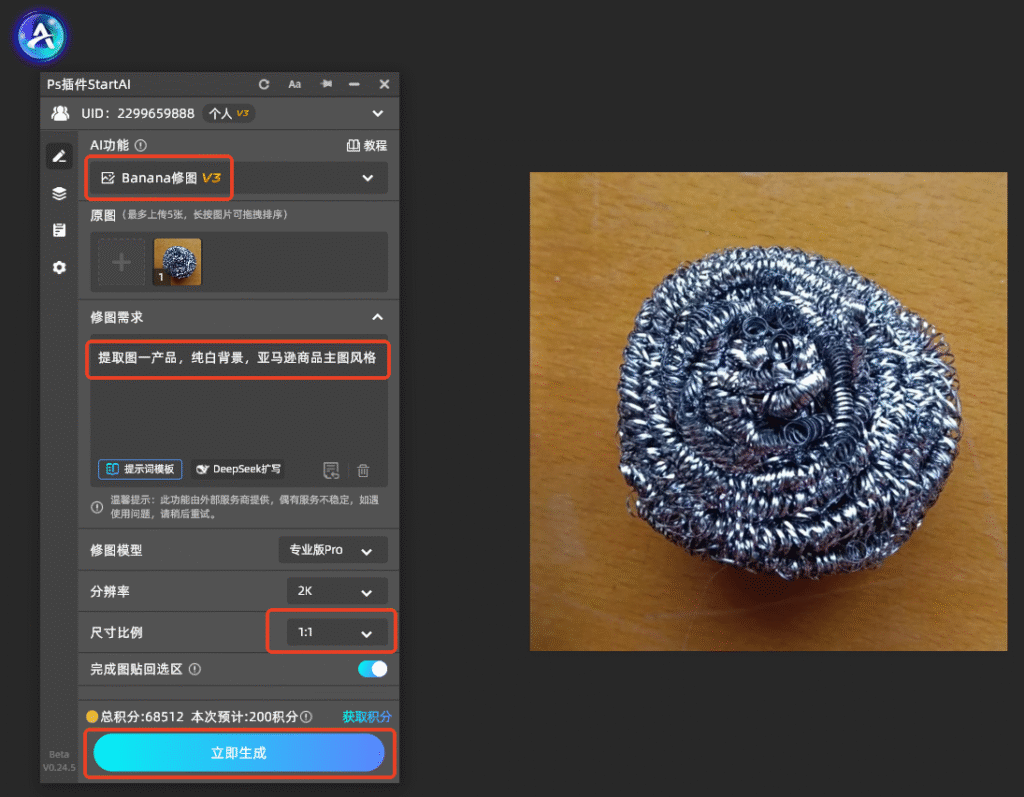The height and width of the screenshot is (797, 1024).
Task: Open the 教程 tutorial link
Action: pyautogui.click(x=366, y=146)
